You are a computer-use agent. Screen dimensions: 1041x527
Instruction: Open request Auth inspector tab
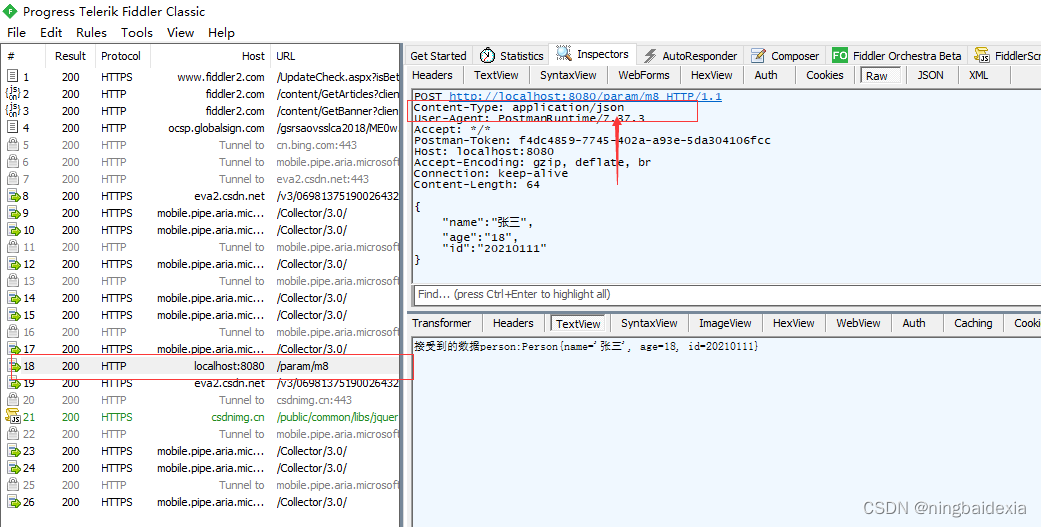(x=766, y=75)
